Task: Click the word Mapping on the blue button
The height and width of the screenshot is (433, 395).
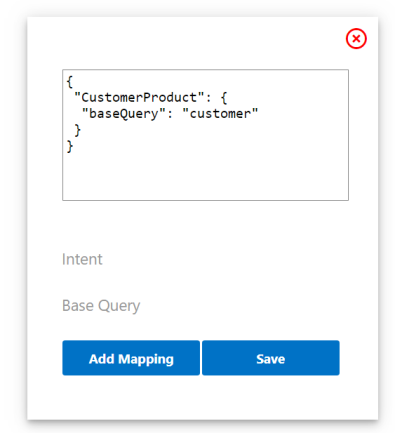Action: tap(146, 360)
